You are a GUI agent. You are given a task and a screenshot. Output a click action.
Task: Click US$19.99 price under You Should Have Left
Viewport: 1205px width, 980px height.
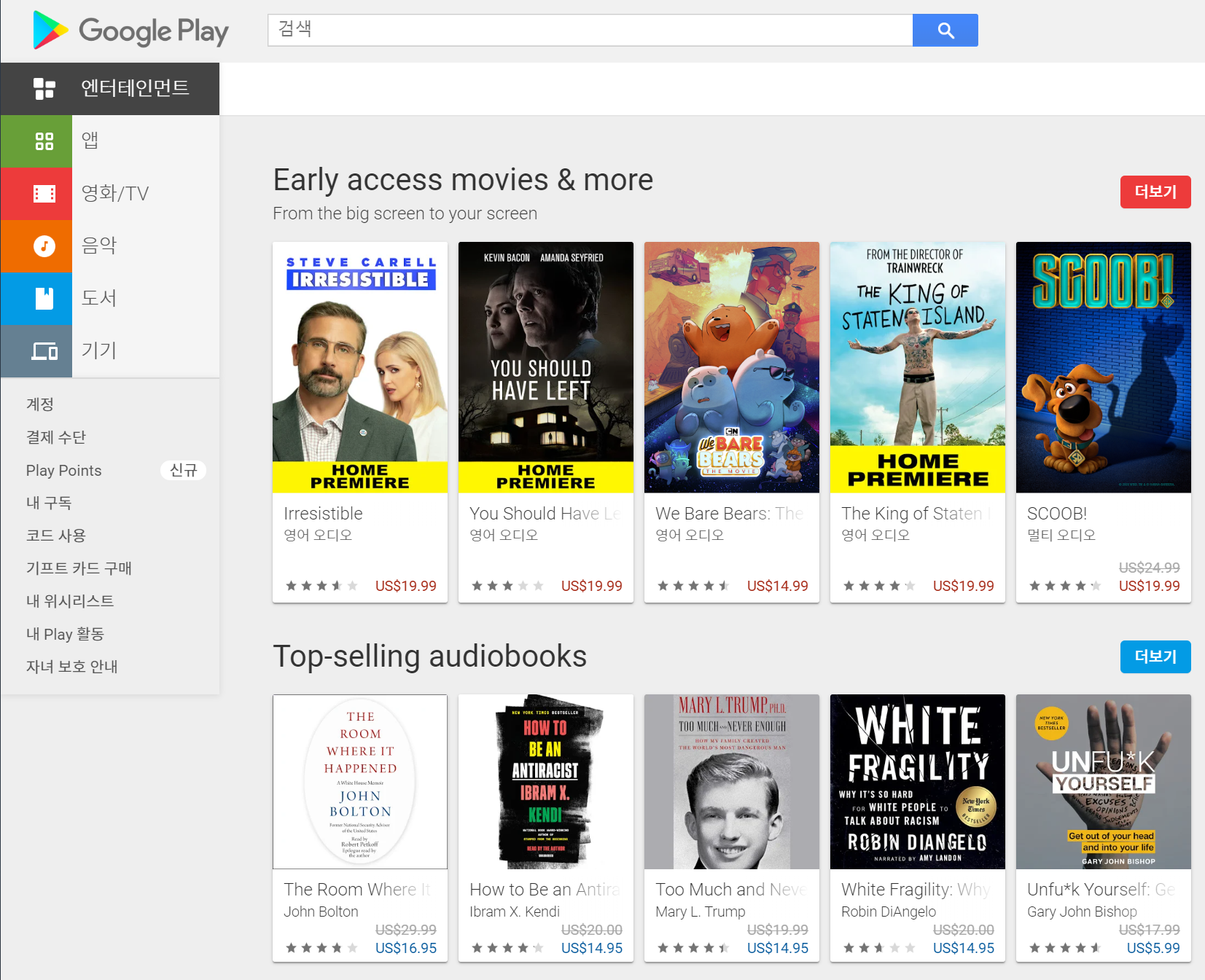[592, 586]
